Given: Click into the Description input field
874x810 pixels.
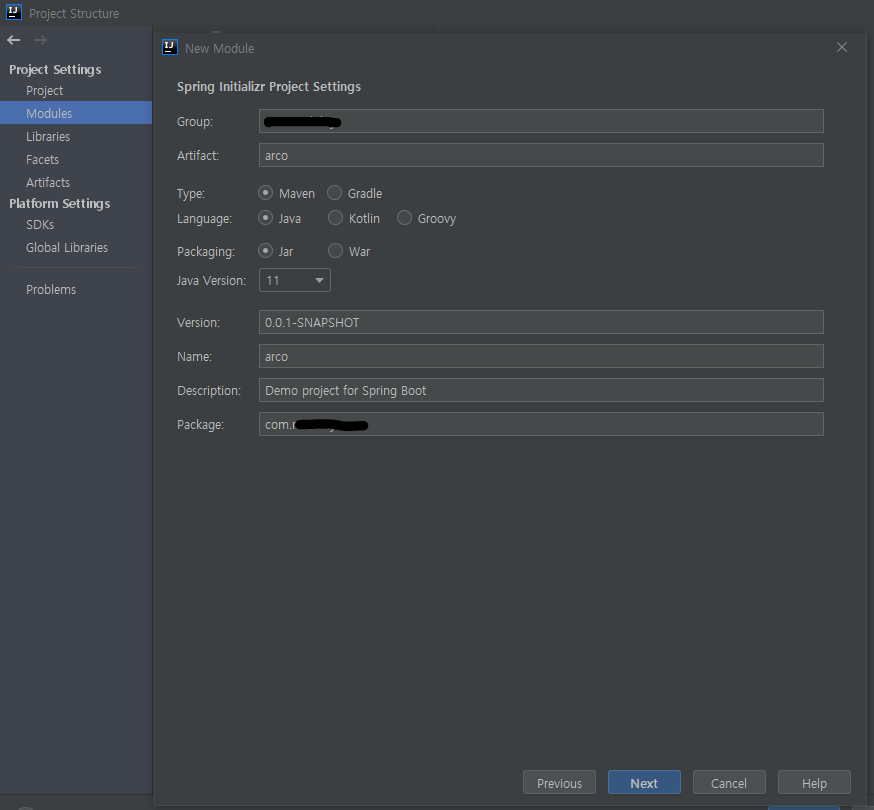Looking at the screenshot, I should pos(541,390).
